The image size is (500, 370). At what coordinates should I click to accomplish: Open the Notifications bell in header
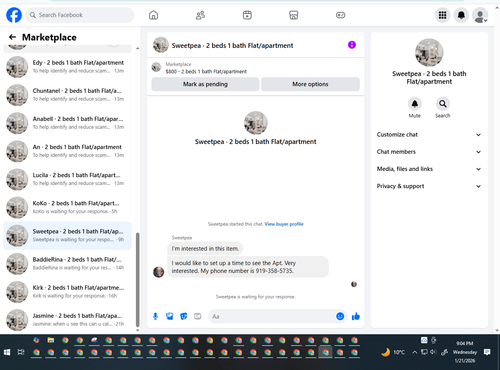point(461,15)
